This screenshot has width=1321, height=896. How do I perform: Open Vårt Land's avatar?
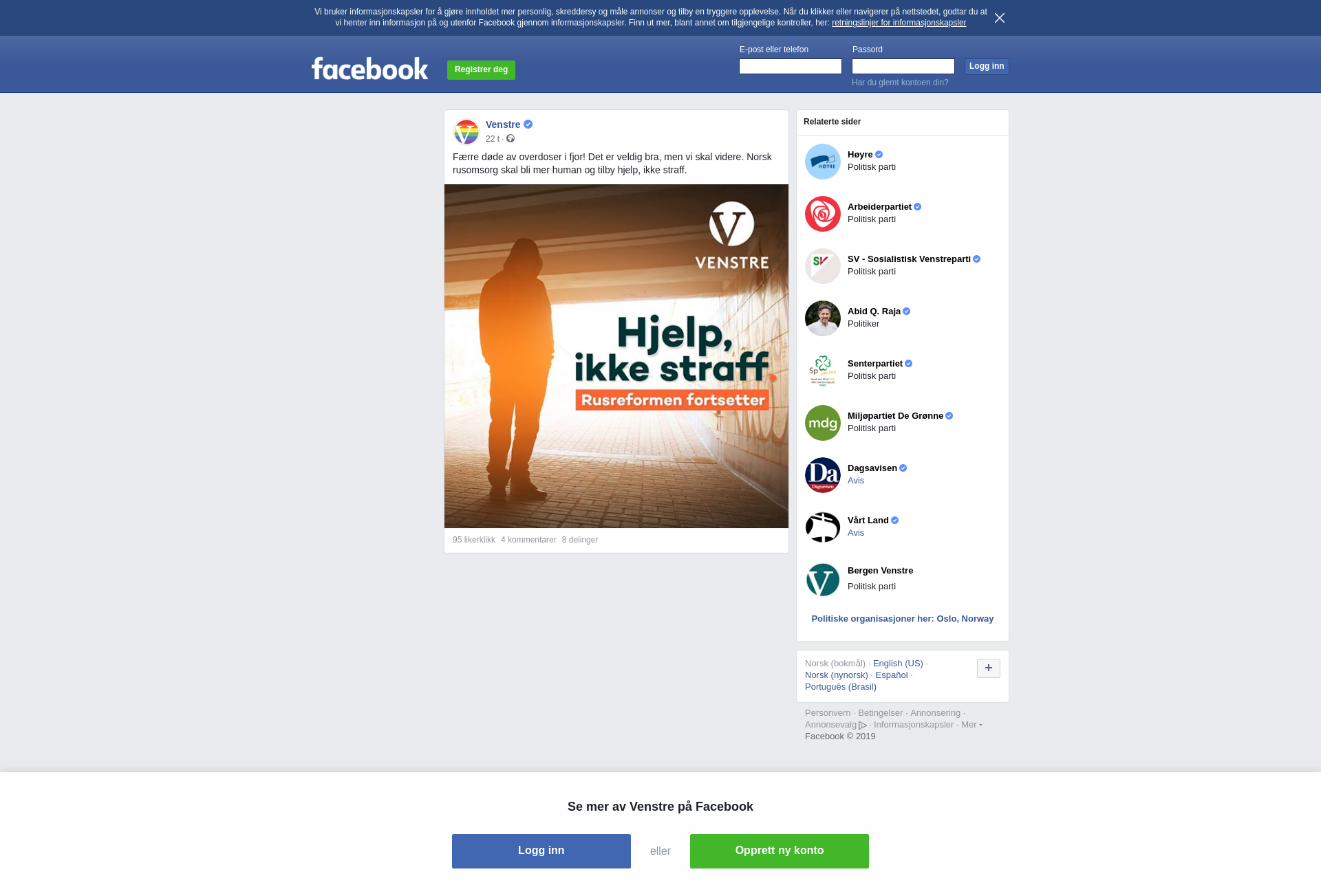(823, 527)
